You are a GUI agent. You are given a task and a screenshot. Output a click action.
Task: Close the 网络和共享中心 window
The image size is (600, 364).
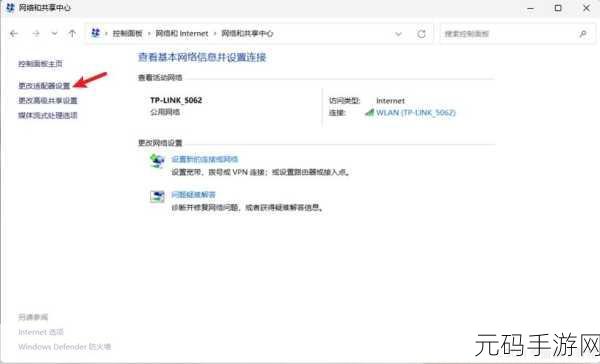(x=586, y=8)
